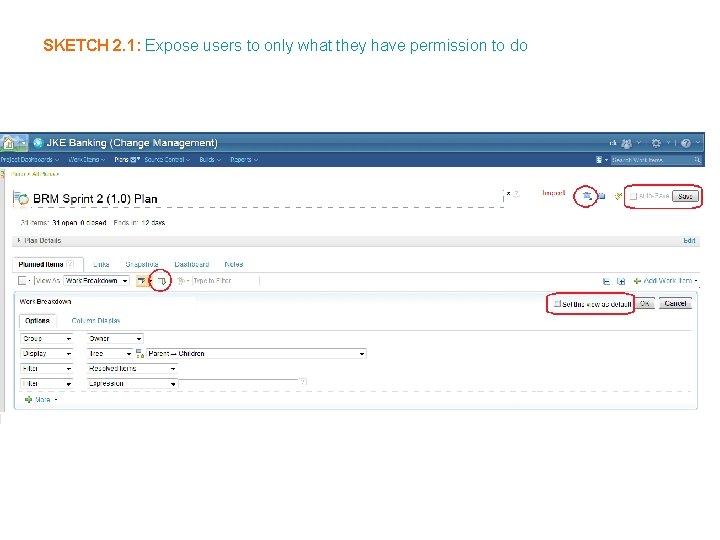The image size is (720, 540).
Task: Open the Expression dropdown
Action: tap(132, 383)
